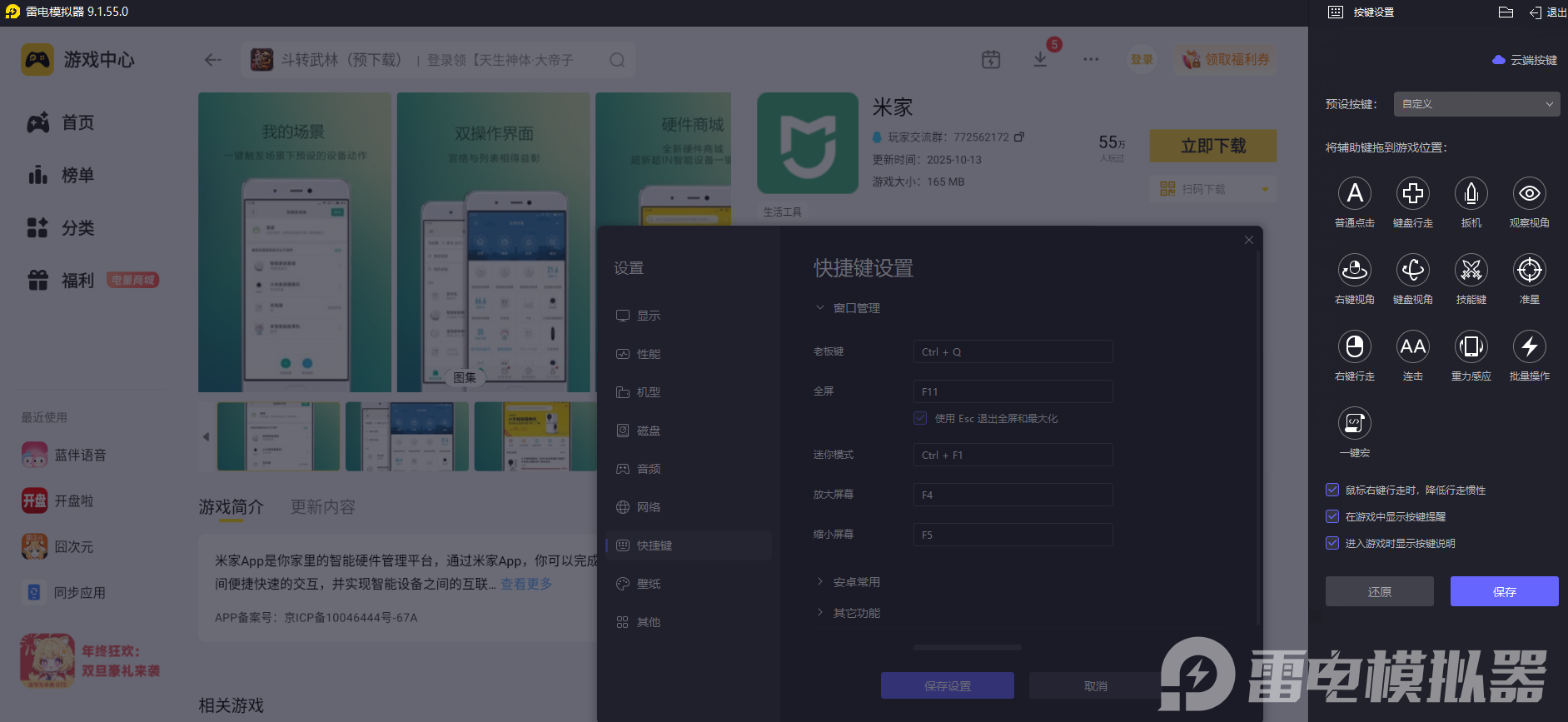
Task: Toggle 鼠标右键行走时，降低行走惯性 checkbox
Action: click(1332, 490)
